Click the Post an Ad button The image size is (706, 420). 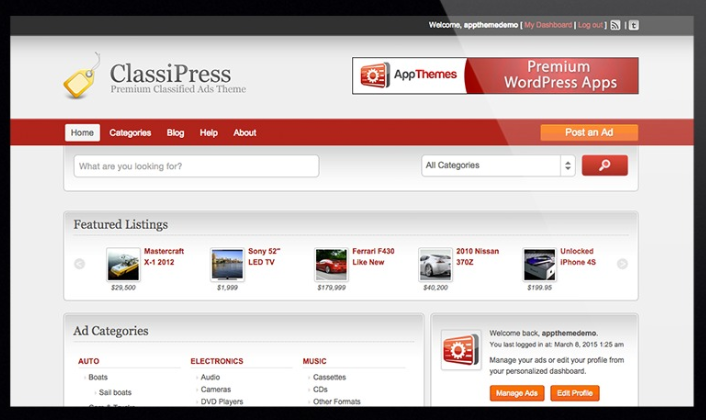coord(589,132)
